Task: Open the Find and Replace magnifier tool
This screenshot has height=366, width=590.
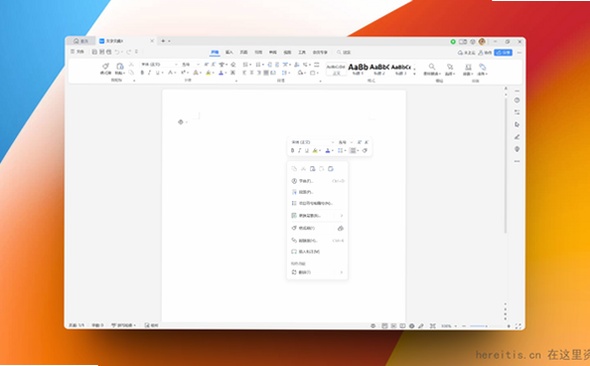Action: 432,67
